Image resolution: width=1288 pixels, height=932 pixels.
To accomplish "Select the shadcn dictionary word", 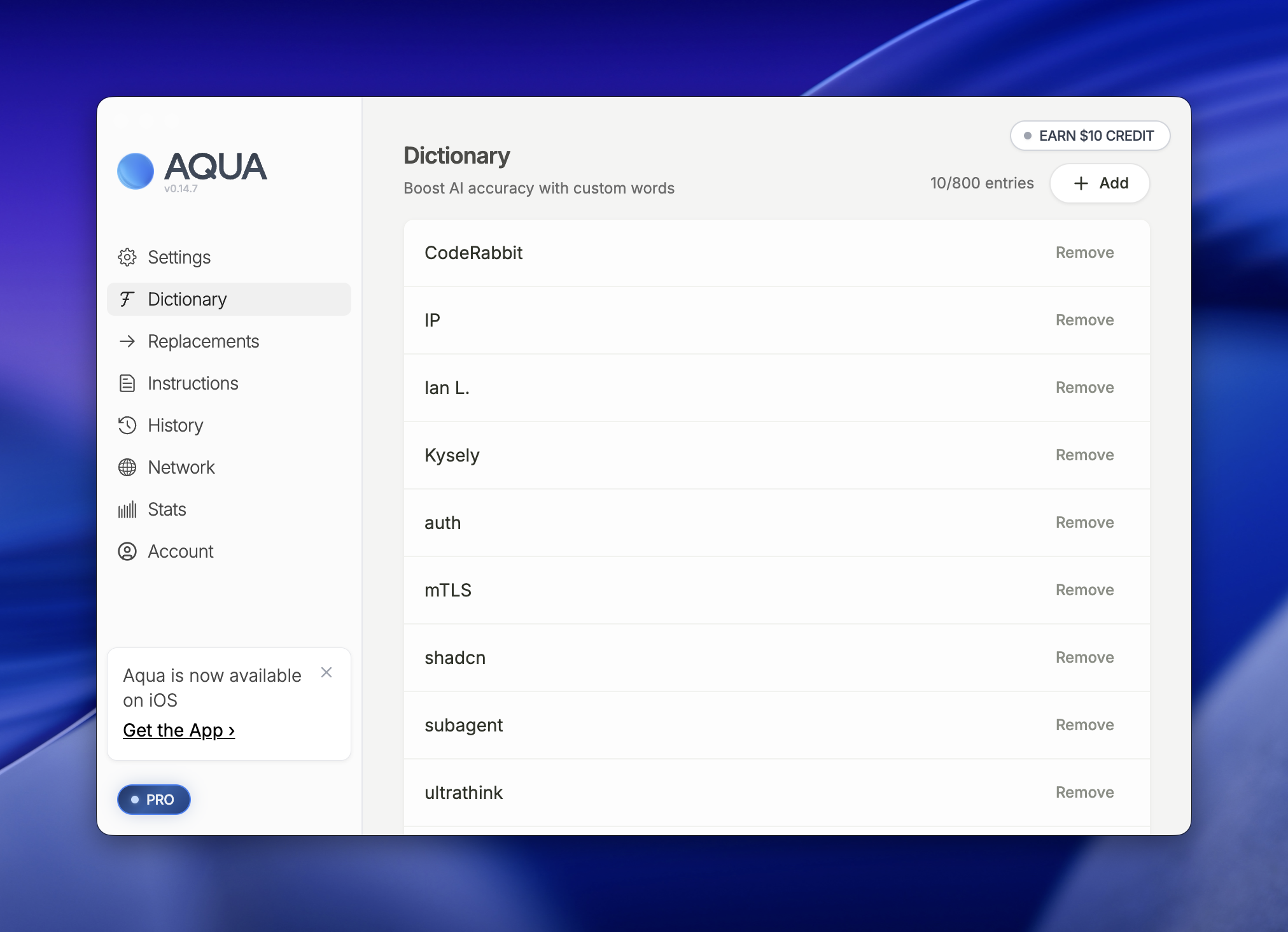I will pyautogui.click(x=455, y=658).
